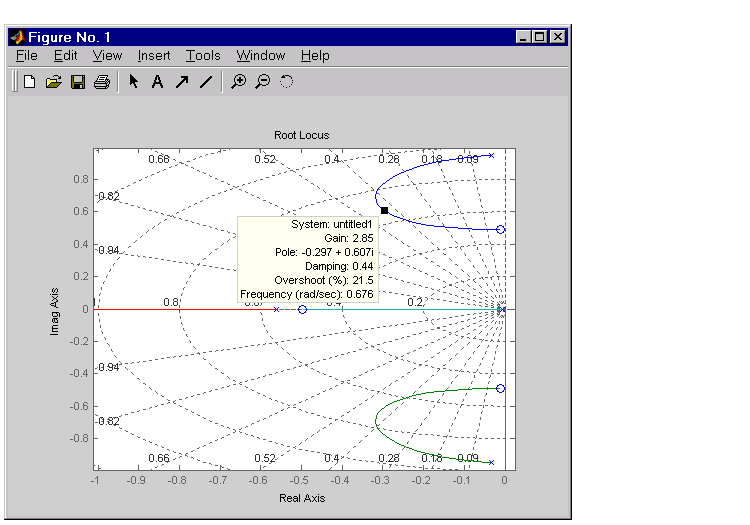Viewport: 750px width, 525px height.
Task: Click the data tip showing Gain 2.85
Action: pyautogui.click(x=307, y=259)
